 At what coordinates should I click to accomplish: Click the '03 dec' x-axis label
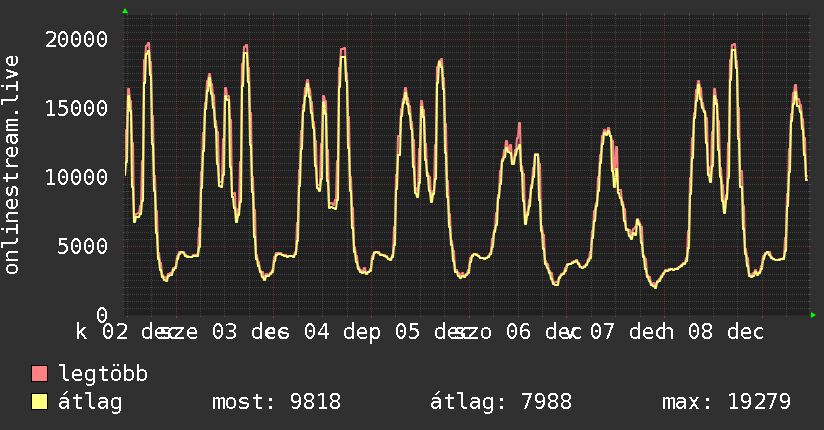point(250,332)
